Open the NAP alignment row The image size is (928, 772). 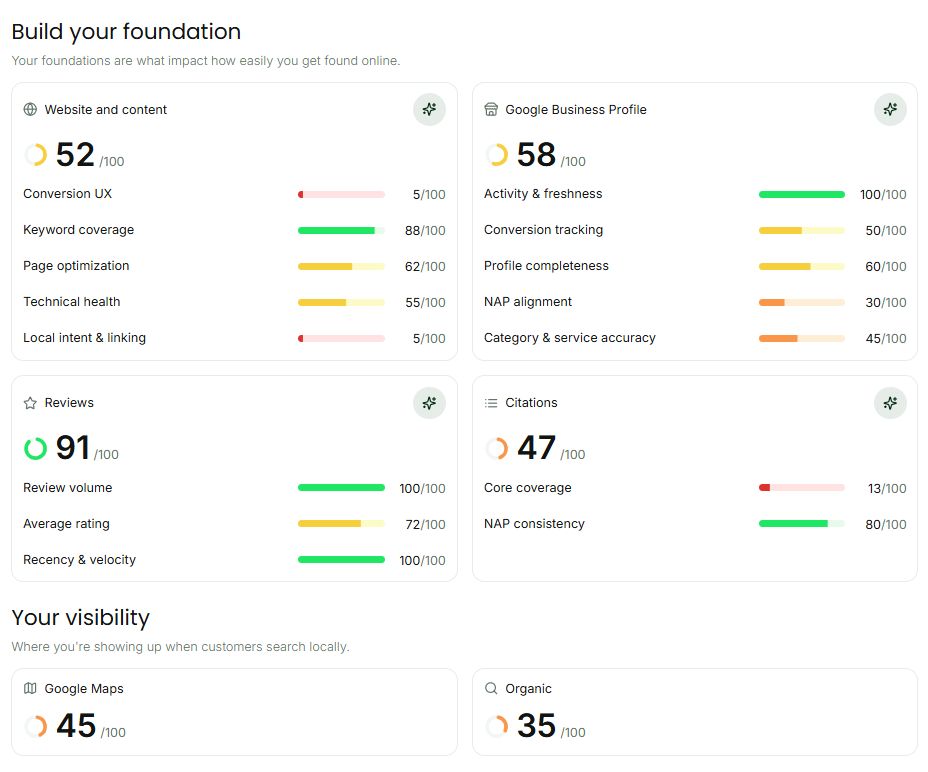pyautogui.click(x=695, y=302)
